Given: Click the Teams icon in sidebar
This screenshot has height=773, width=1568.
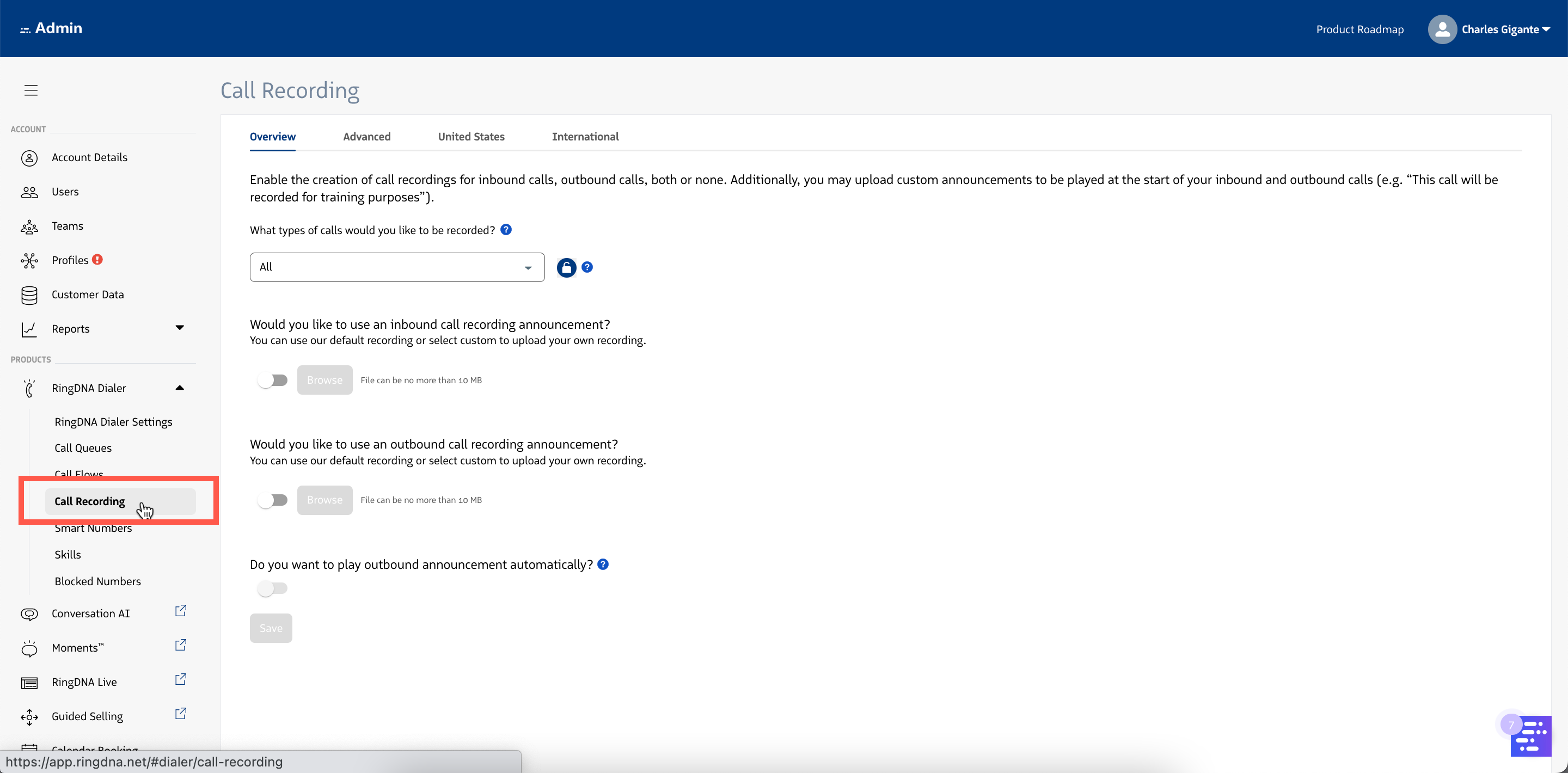Looking at the screenshot, I should coord(29,226).
